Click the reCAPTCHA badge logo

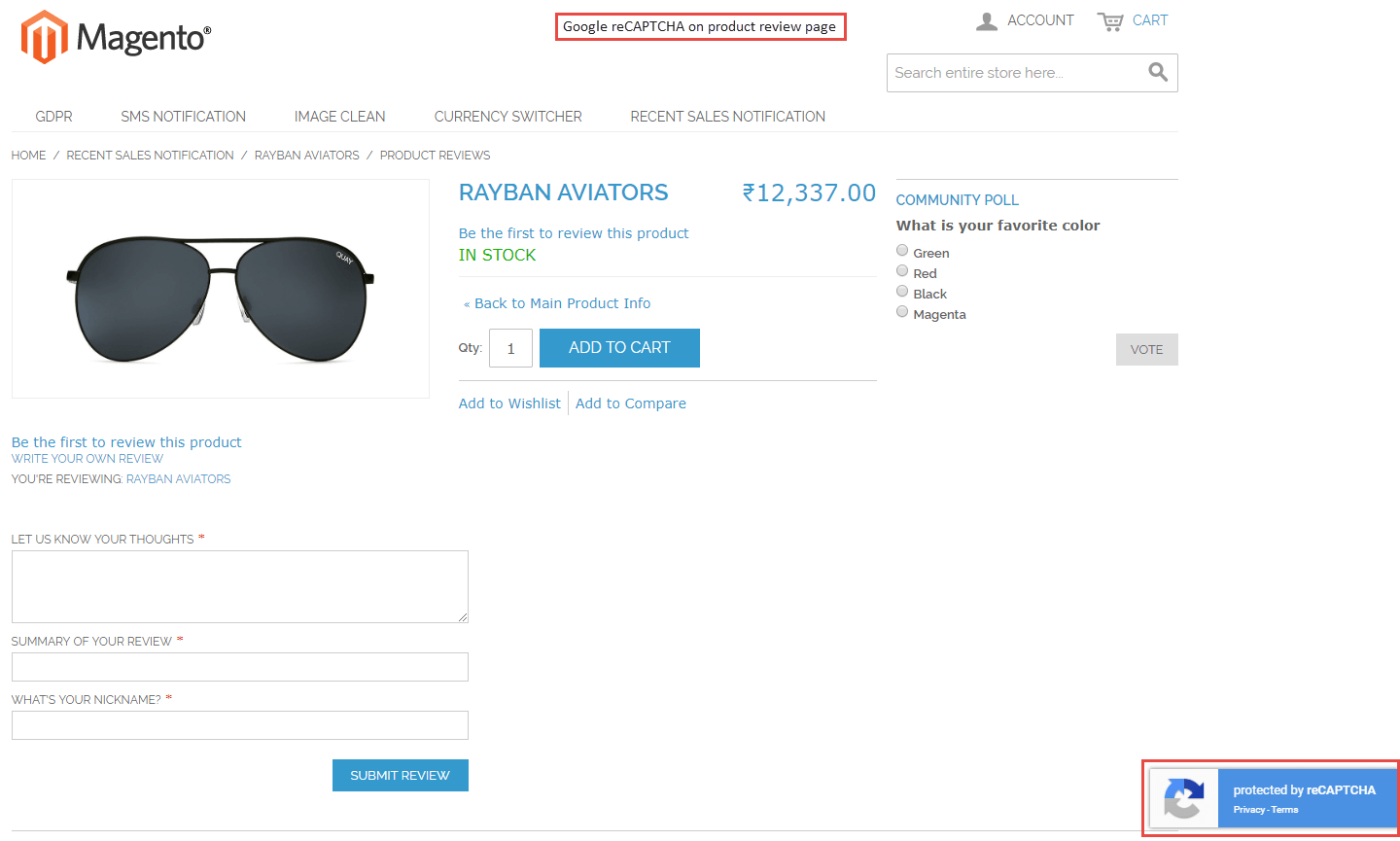[1184, 799]
